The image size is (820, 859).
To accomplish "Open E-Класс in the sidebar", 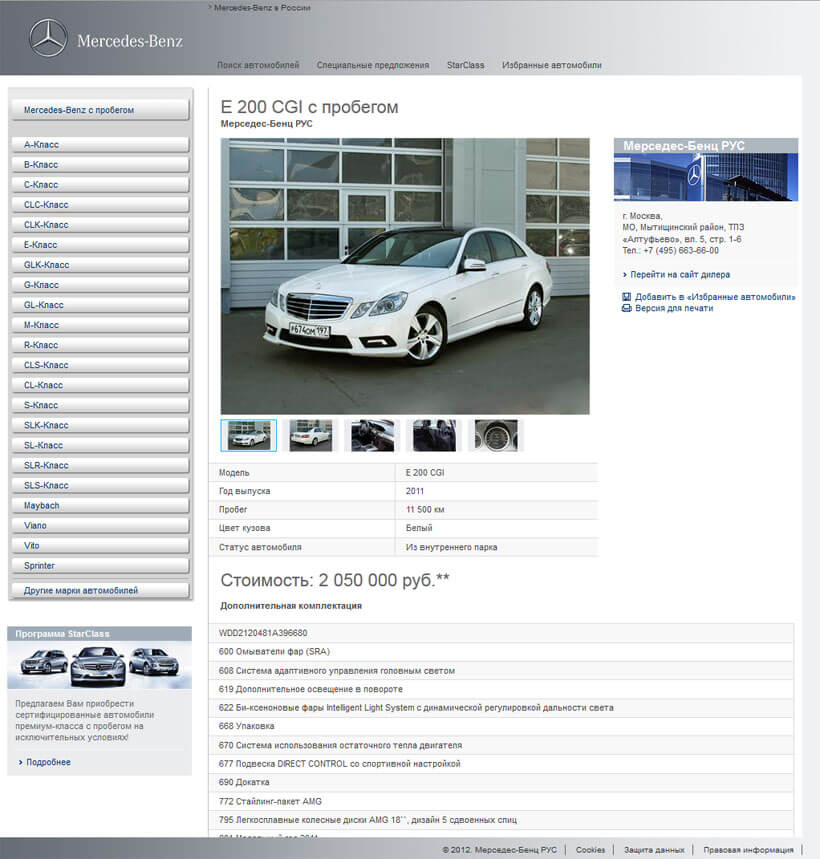I will click(100, 245).
